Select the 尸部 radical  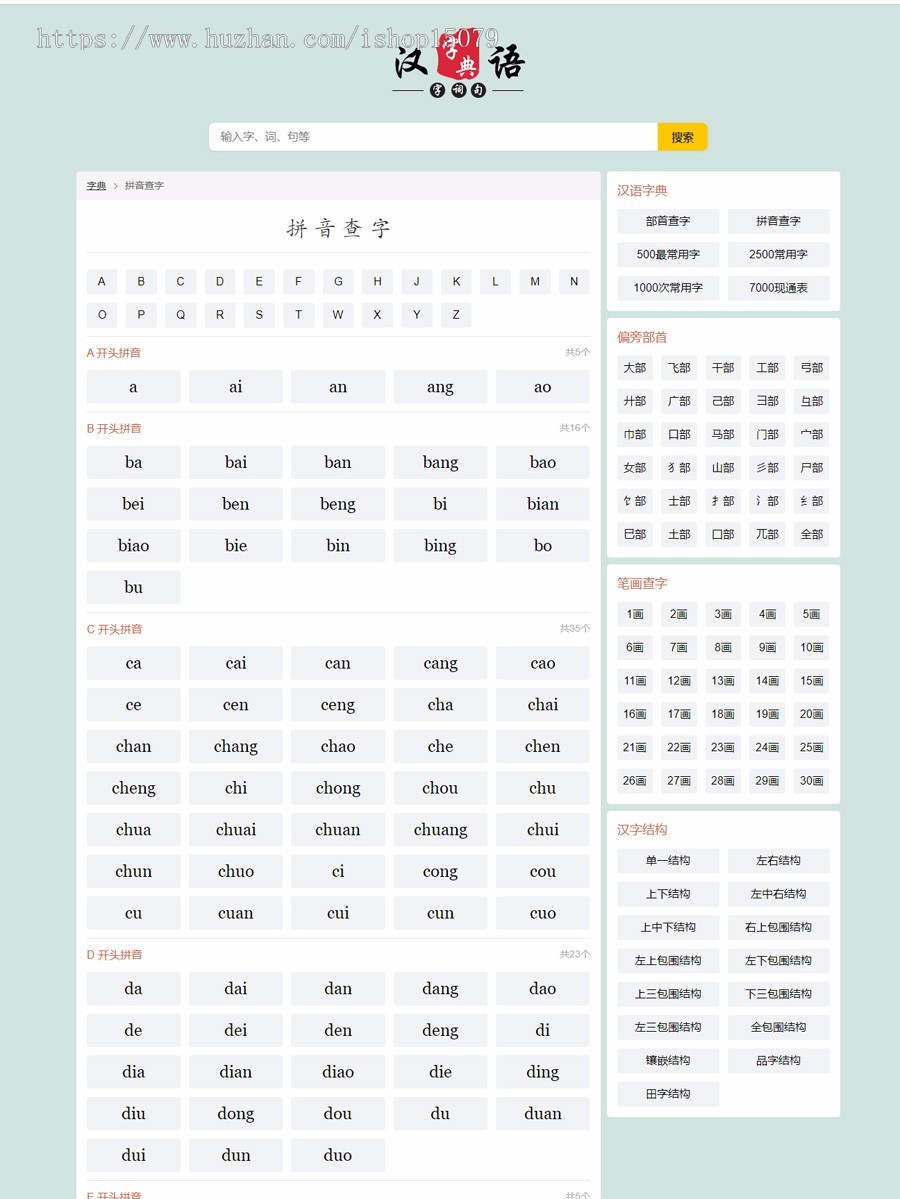pos(812,467)
